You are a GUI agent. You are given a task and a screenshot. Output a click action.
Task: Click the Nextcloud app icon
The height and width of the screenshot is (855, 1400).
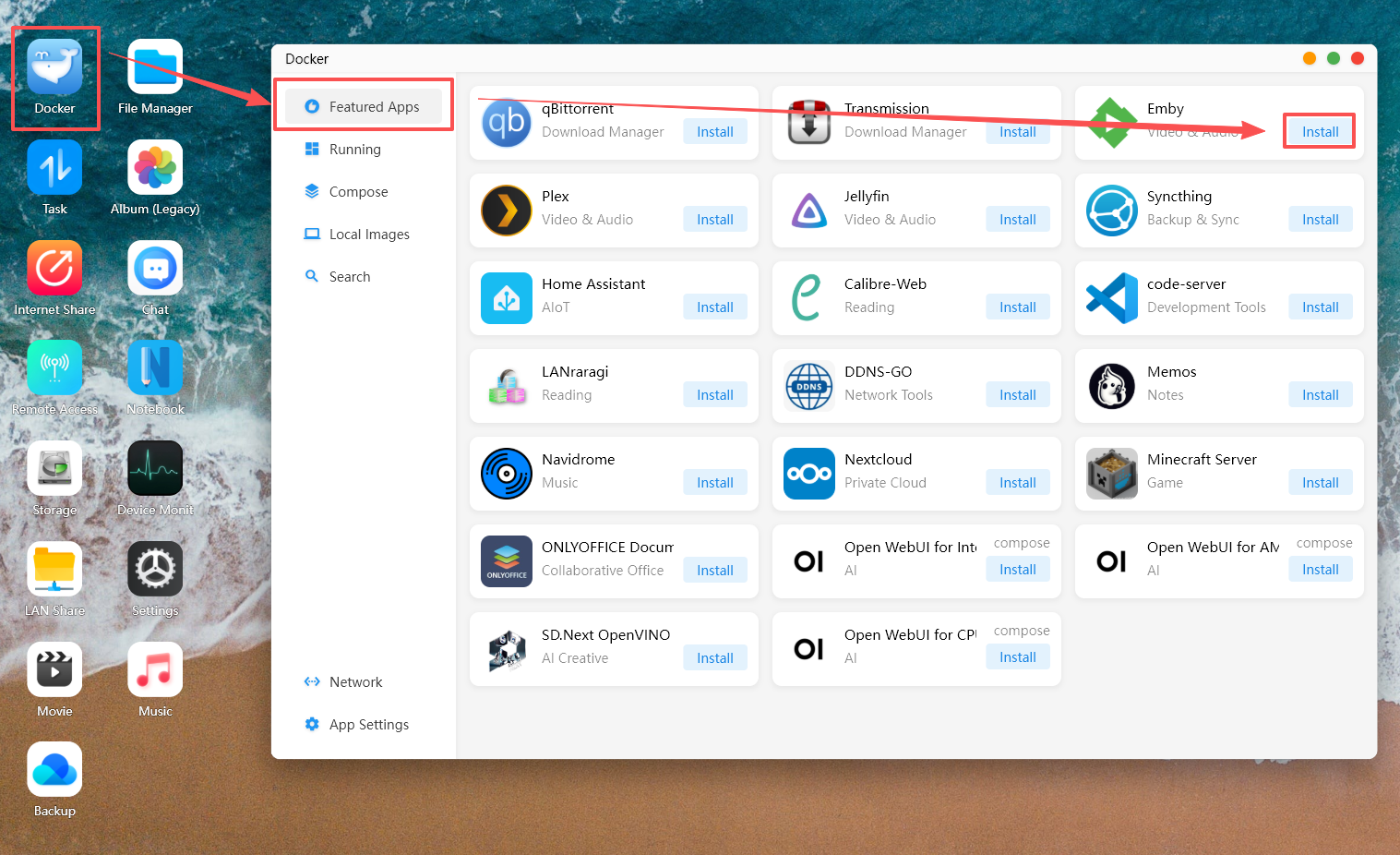(x=809, y=474)
